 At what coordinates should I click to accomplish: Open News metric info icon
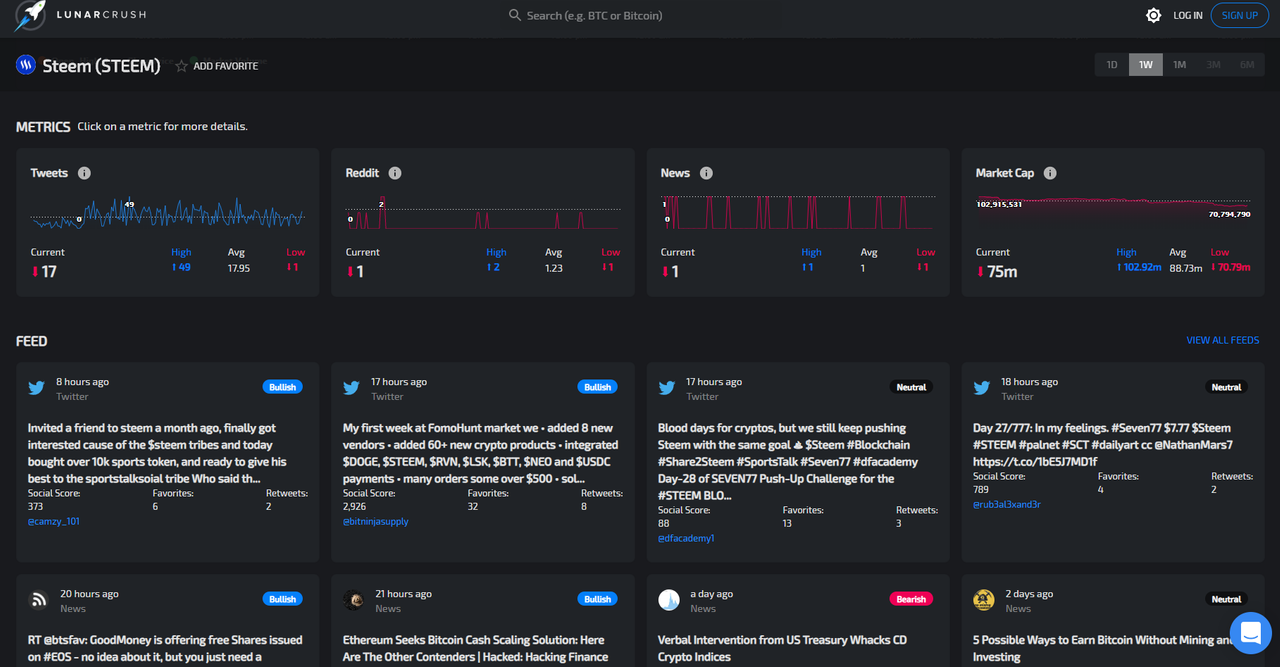point(706,173)
